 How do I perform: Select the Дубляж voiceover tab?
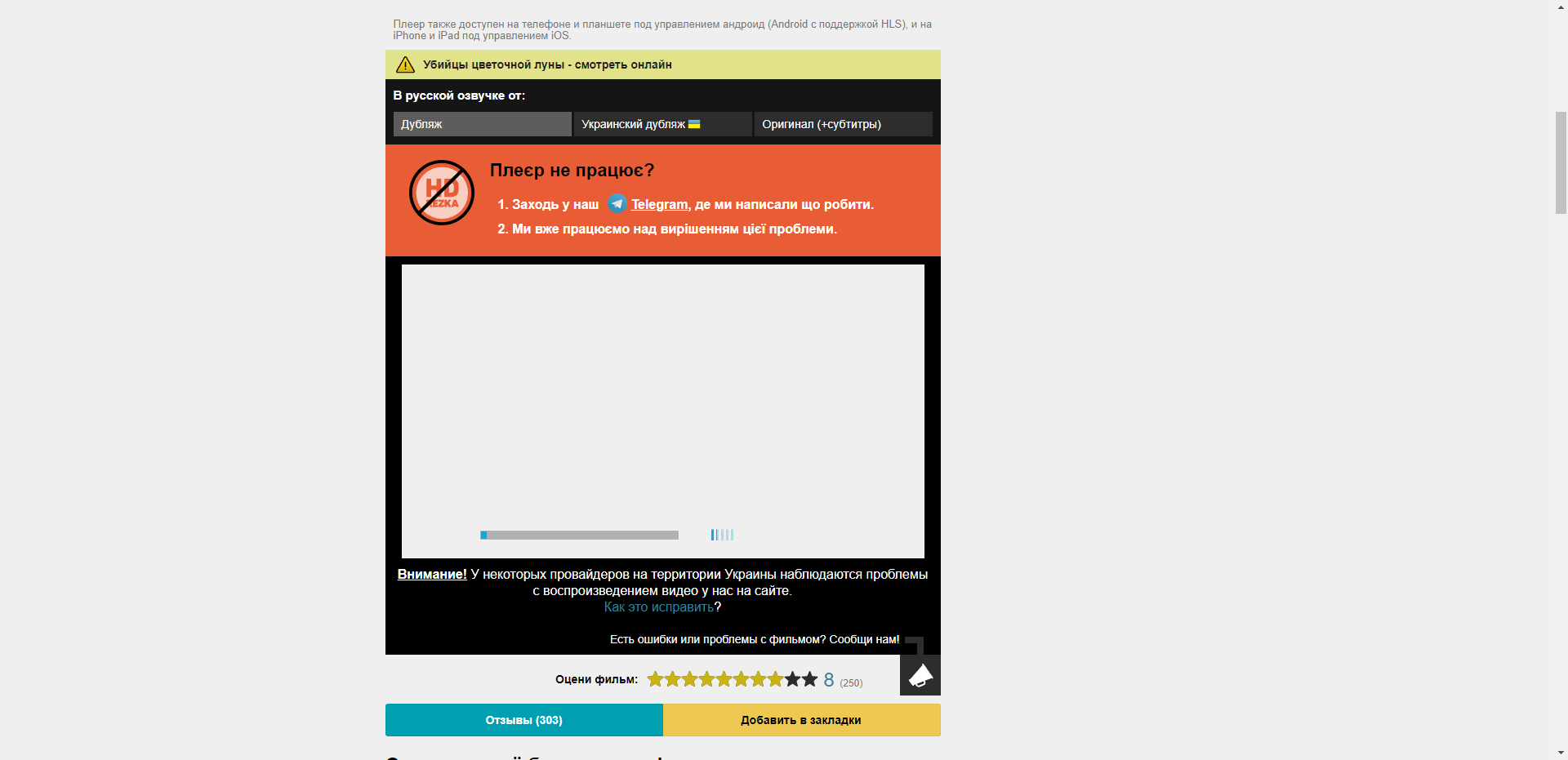click(482, 124)
